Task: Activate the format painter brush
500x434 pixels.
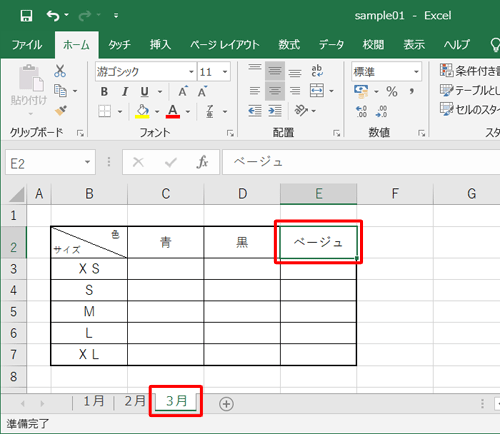Action: pos(61,110)
